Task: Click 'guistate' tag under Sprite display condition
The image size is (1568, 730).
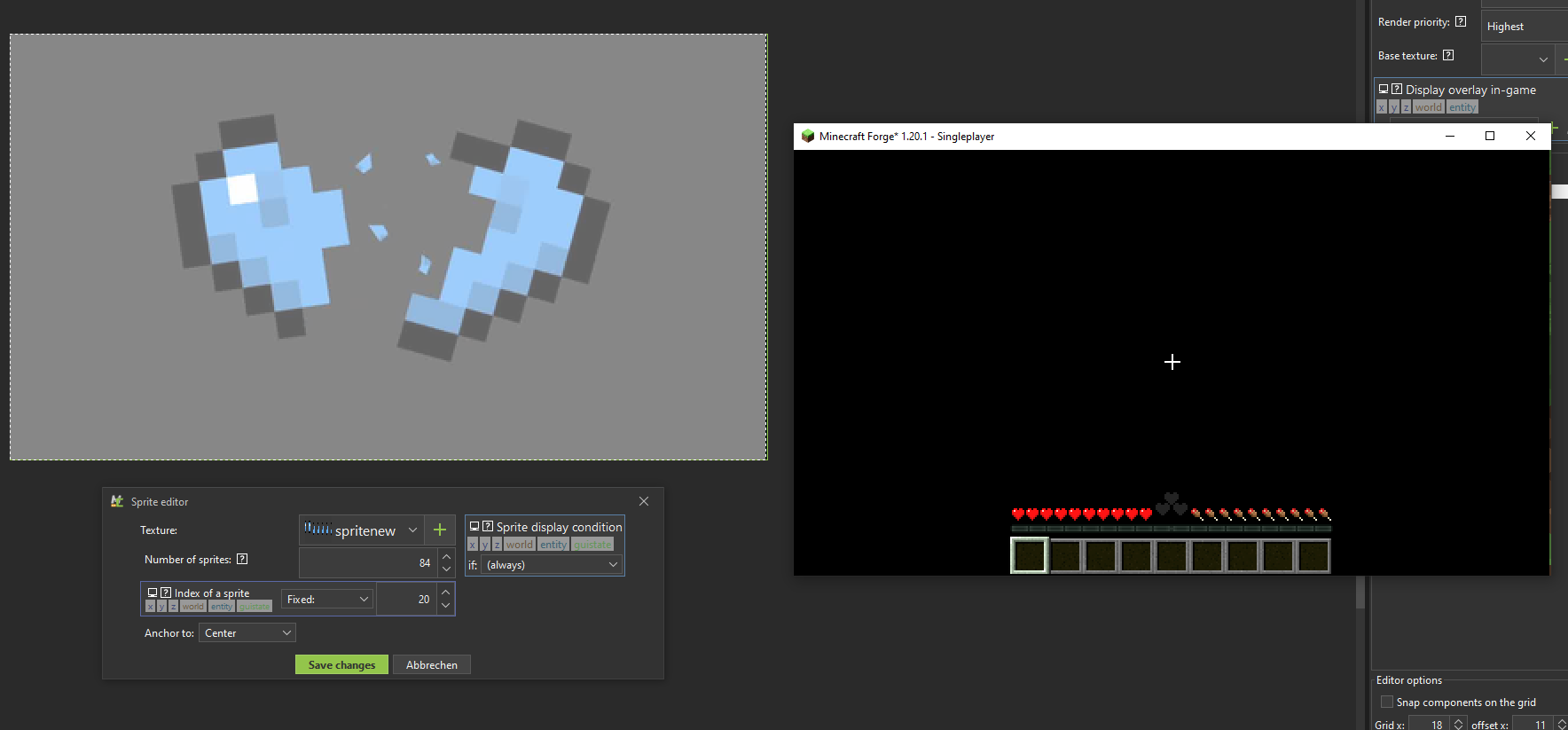Action: click(x=592, y=545)
